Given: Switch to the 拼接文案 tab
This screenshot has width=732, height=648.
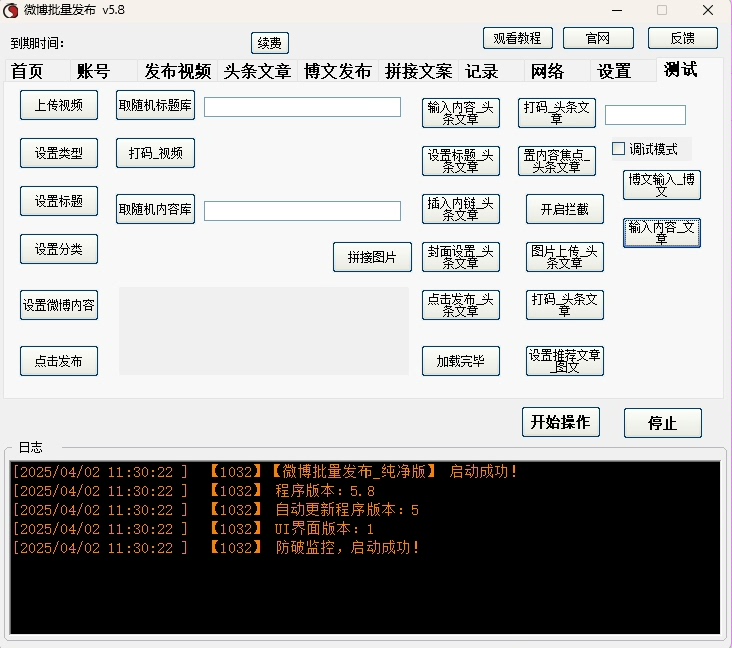Looking at the screenshot, I should click(418, 71).
